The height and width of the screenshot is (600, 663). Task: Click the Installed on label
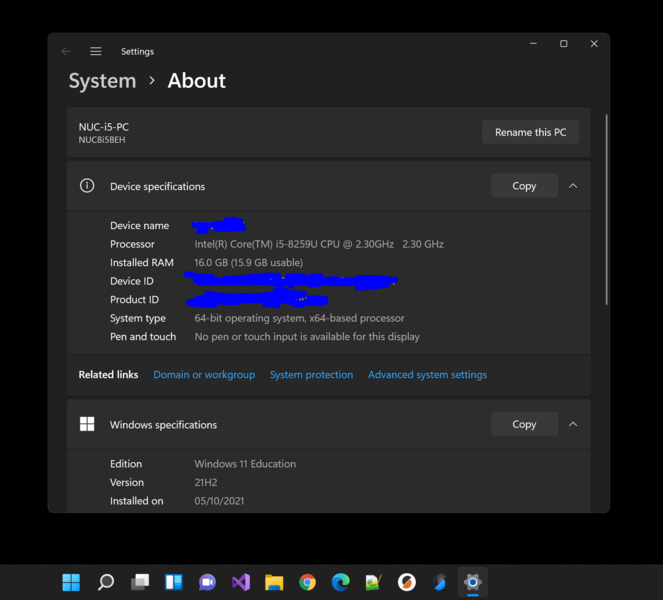(137, 501)
